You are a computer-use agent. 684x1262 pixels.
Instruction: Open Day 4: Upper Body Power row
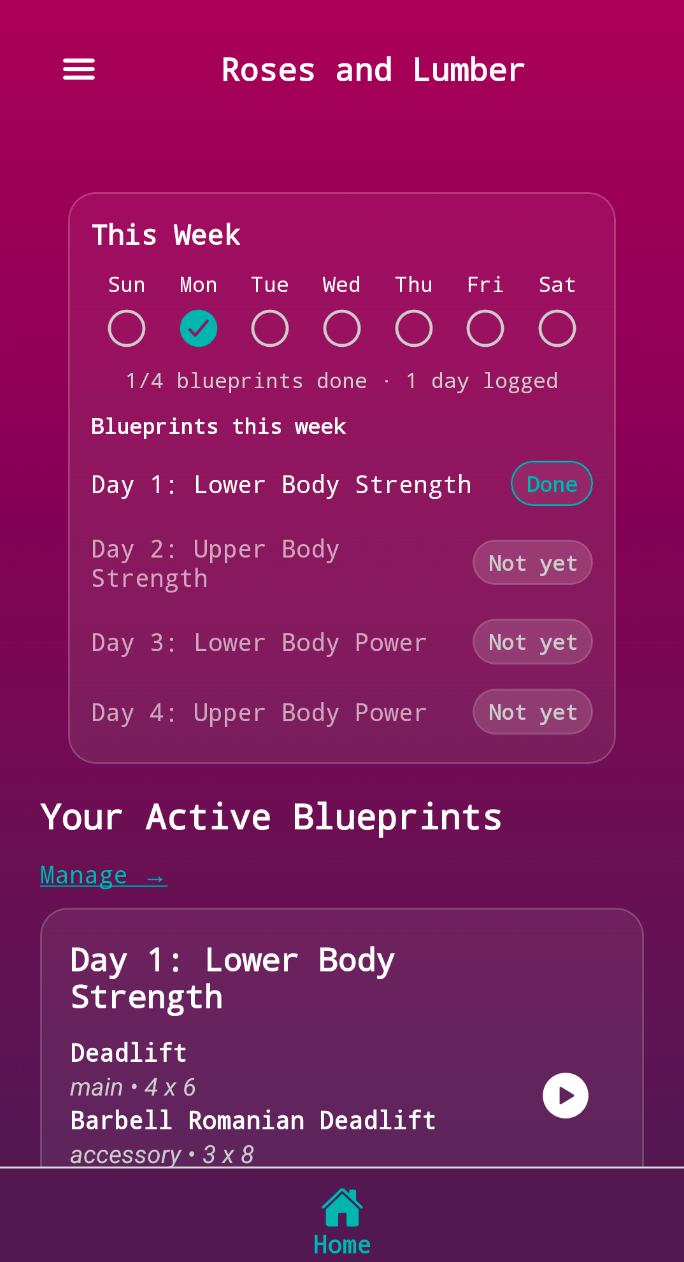[342, 712]
